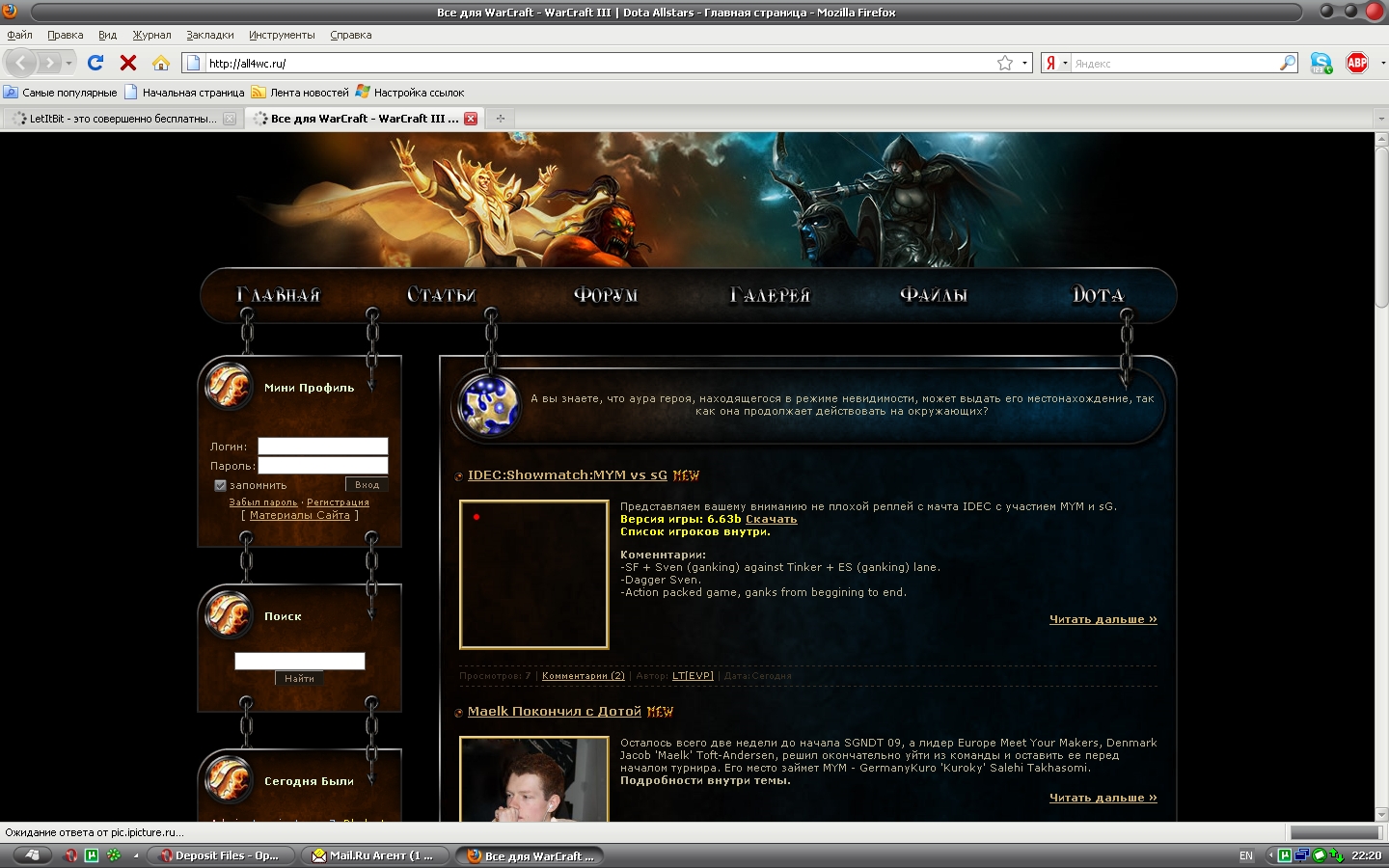Open the 'Забыл пароль' link
This screenshot has height=868, width=1389.
[263, 502]
